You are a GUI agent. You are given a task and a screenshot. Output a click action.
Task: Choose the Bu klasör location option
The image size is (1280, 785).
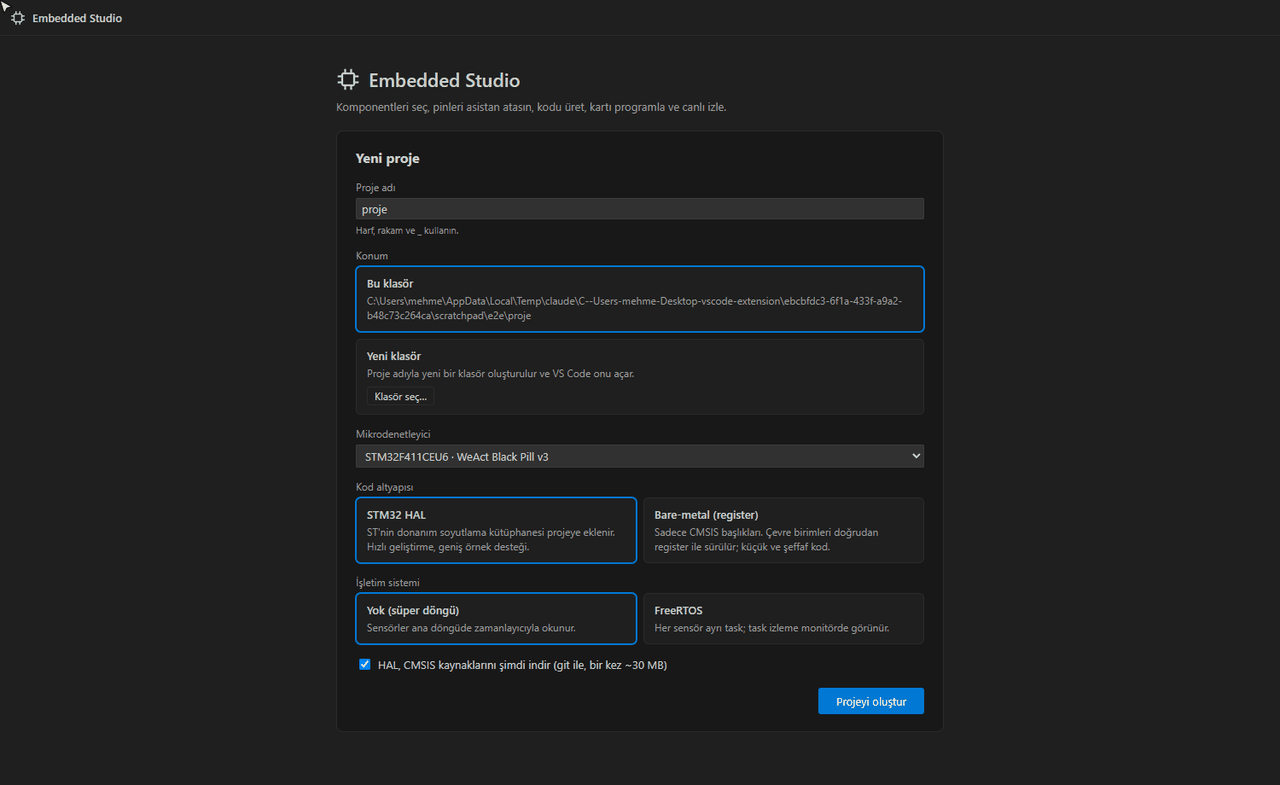pyautogui.click(x=640, y=299)
